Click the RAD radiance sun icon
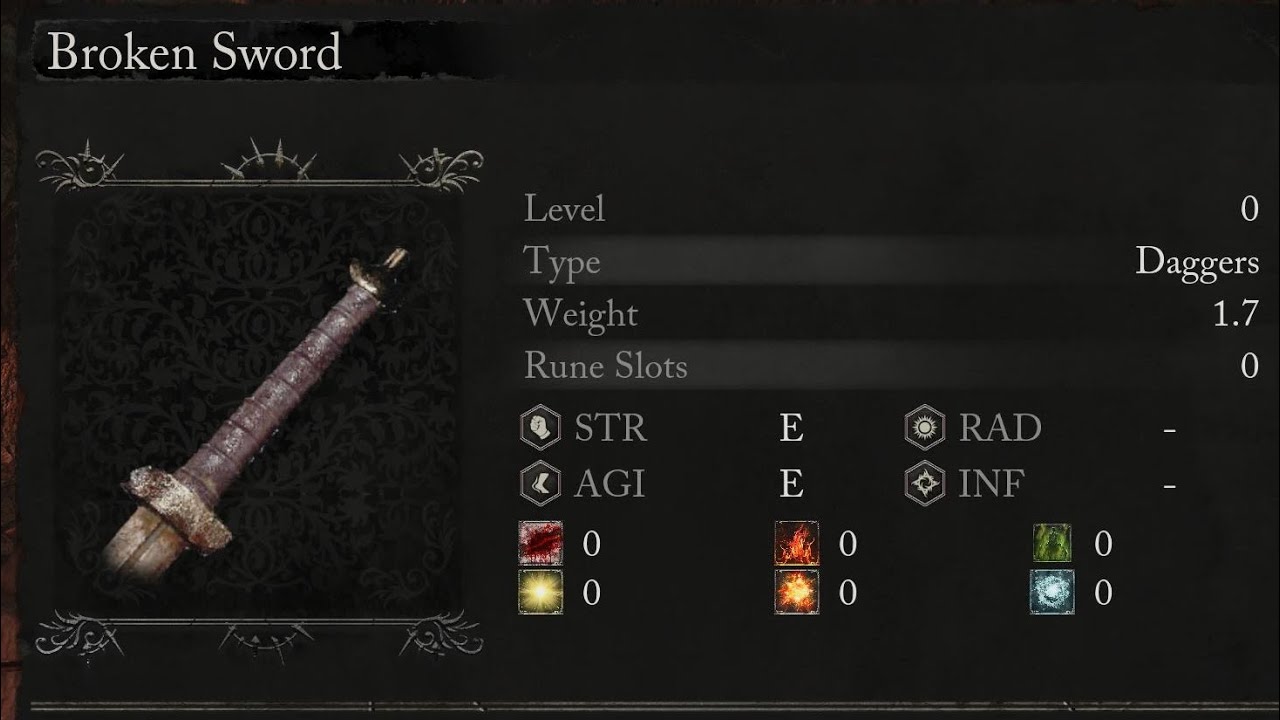The width and height of the screenshot is (1280, 720). tap(925, 428)
